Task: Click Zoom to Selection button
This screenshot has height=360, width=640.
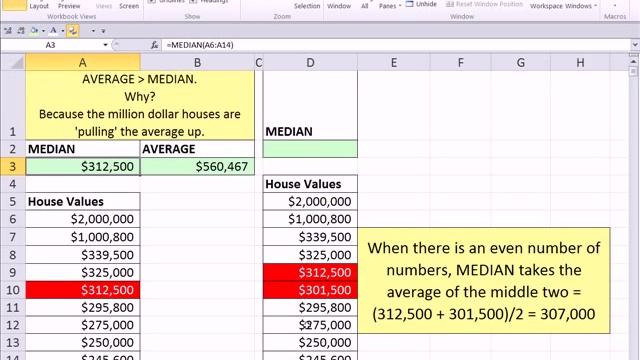Action: tap(307, 6)
